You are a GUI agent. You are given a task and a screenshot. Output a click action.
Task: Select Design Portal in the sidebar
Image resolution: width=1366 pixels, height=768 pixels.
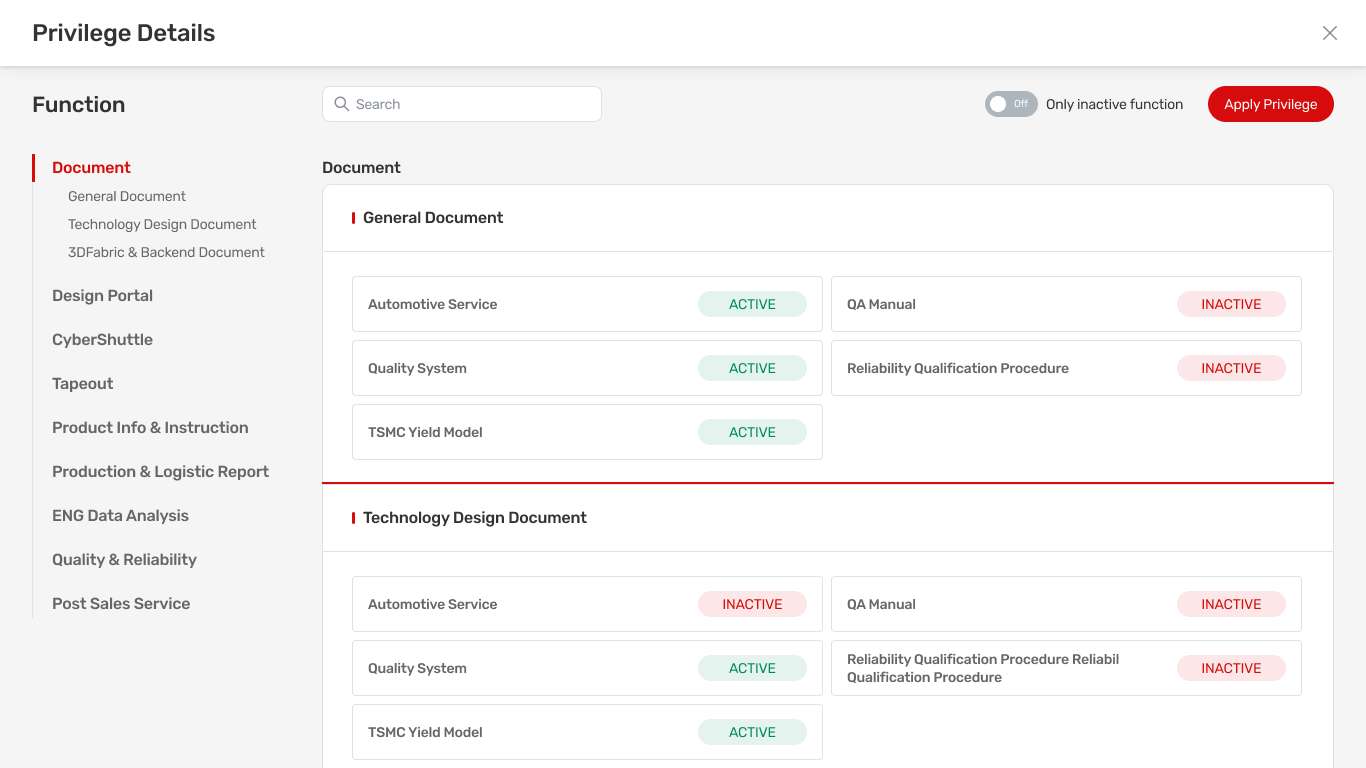click(102, 296)
